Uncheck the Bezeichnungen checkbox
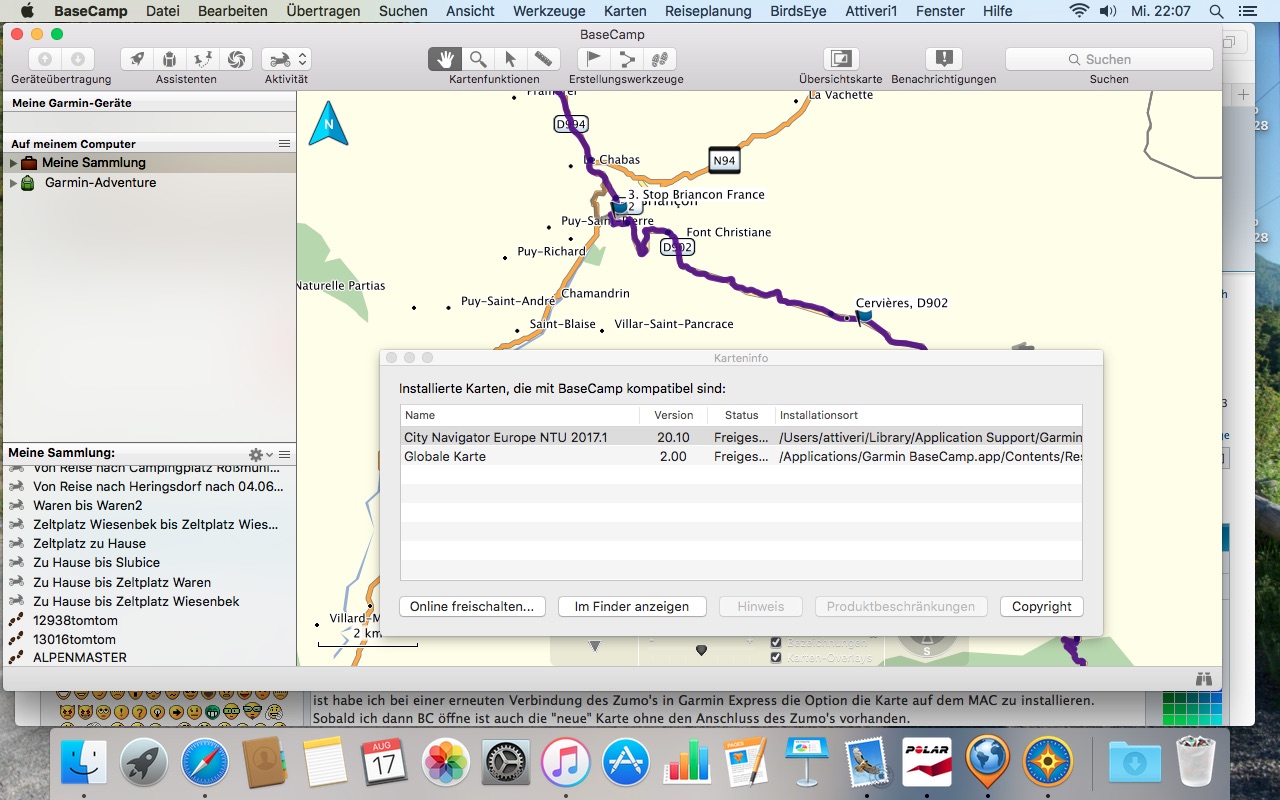The image size is (1280, 800). (x=776, y=642)
